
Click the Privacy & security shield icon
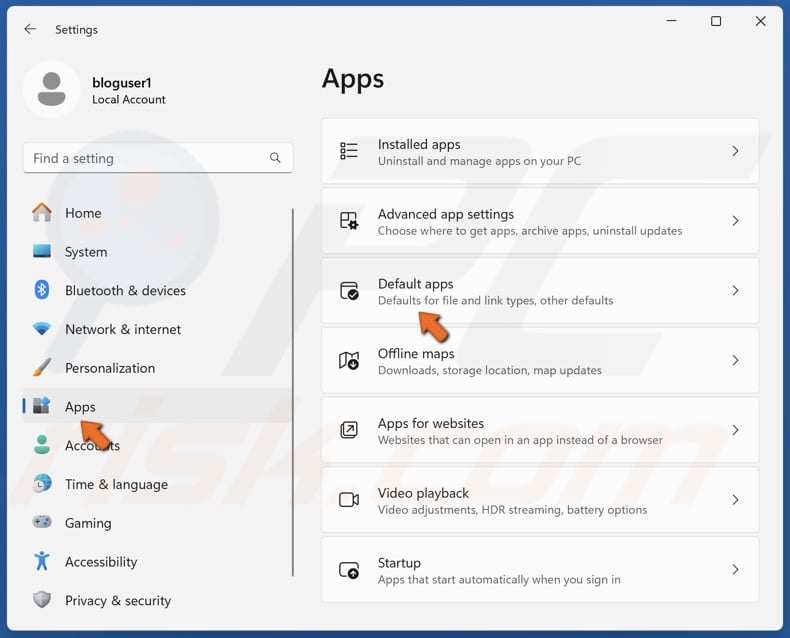point(42,600)
